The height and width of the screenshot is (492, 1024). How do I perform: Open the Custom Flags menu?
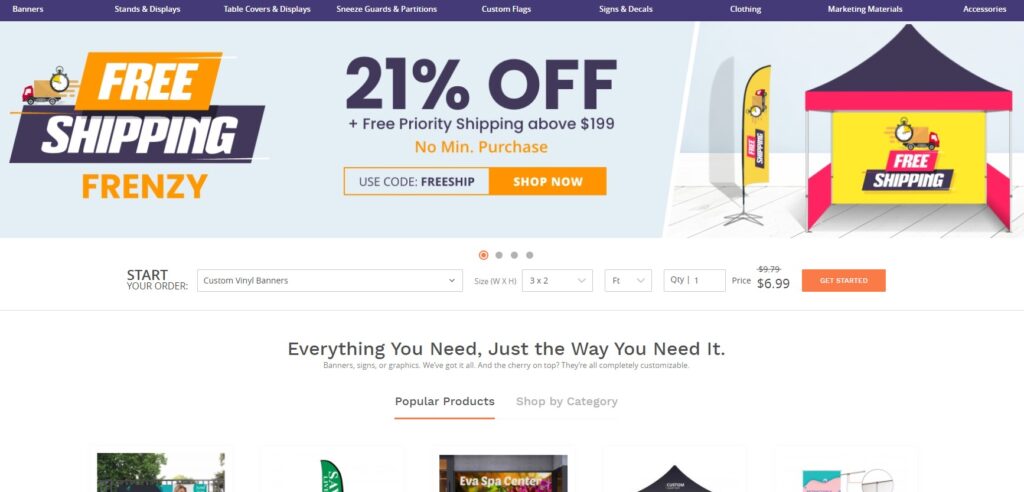click(506, 9)
